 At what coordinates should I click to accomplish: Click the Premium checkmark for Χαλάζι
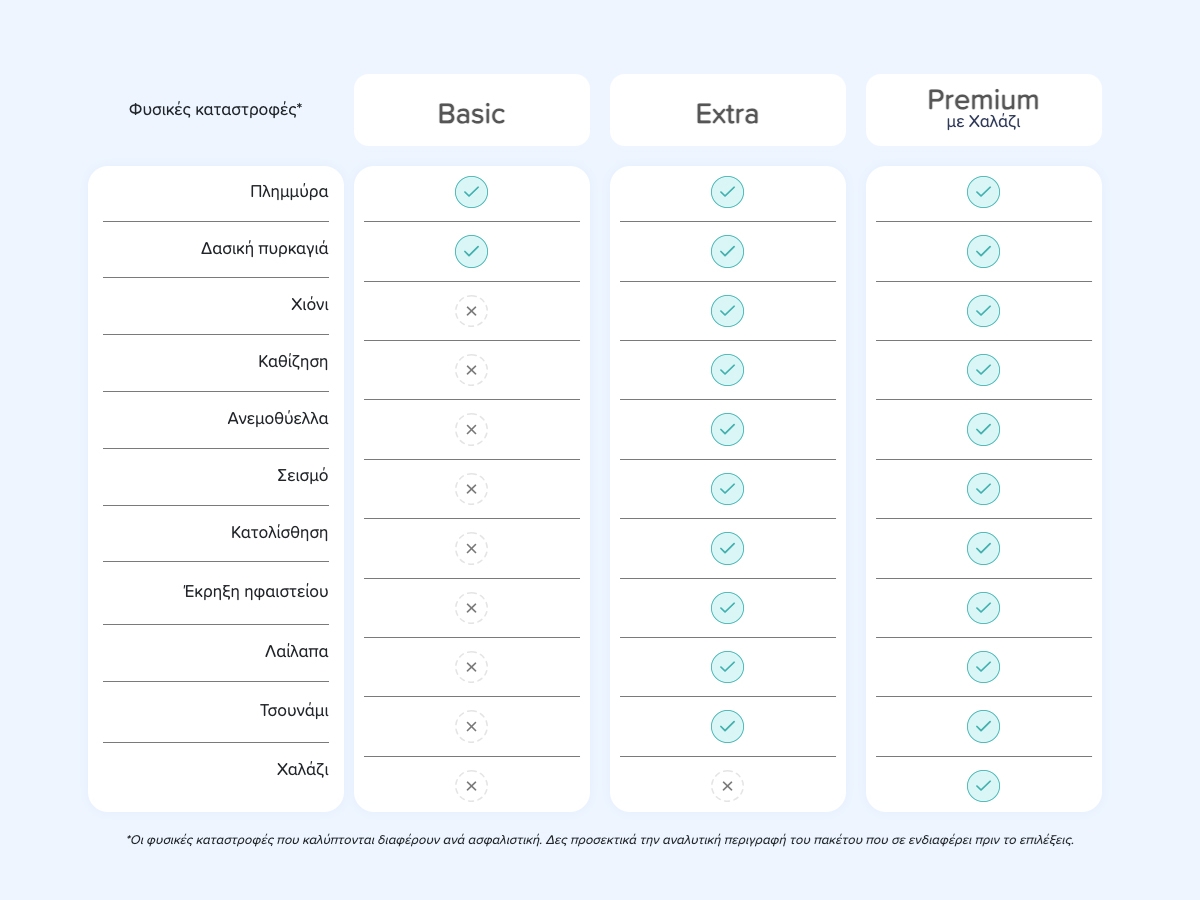click(983, 786)
